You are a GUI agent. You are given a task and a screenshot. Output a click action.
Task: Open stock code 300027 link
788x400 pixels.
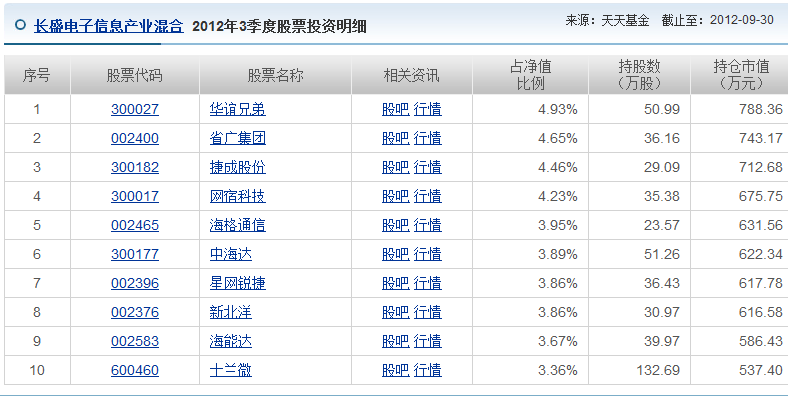tap(135, 109)
